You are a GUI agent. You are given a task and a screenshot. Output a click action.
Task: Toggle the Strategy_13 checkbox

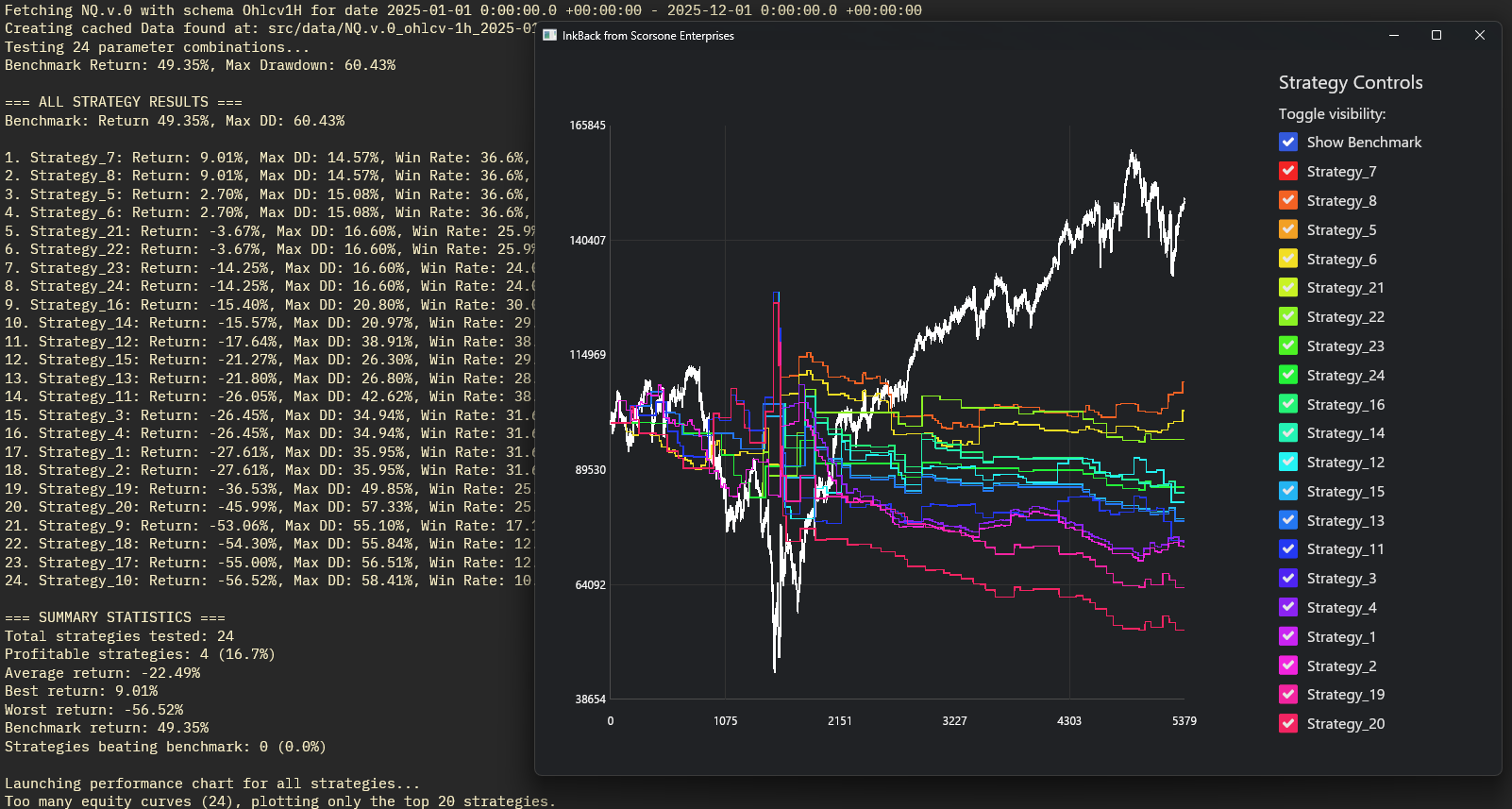click(1288, 520)
